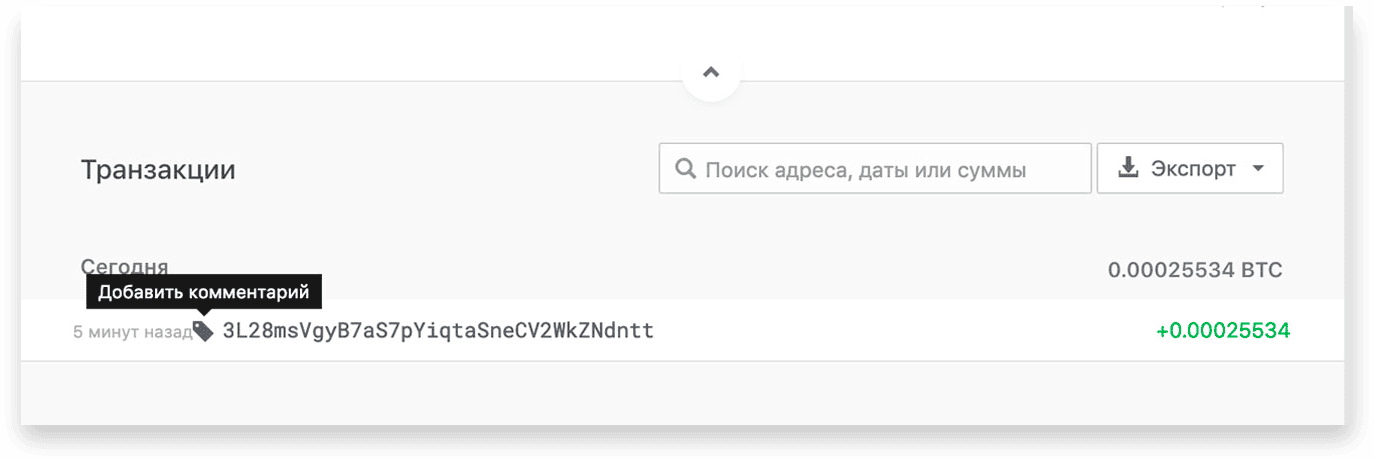
Task: Click the Добавить комментарий tooltip
Action: tap(204, 292)
